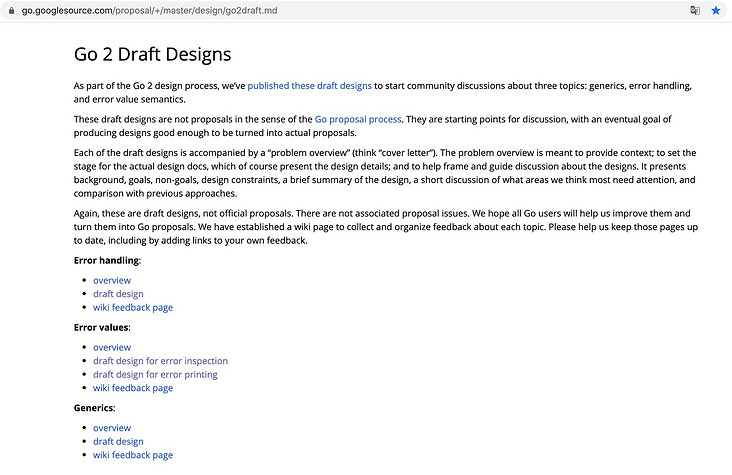This screenshot has height=475, width=732.
Task: Open Error values wiki feedback page
Action: 133,388
